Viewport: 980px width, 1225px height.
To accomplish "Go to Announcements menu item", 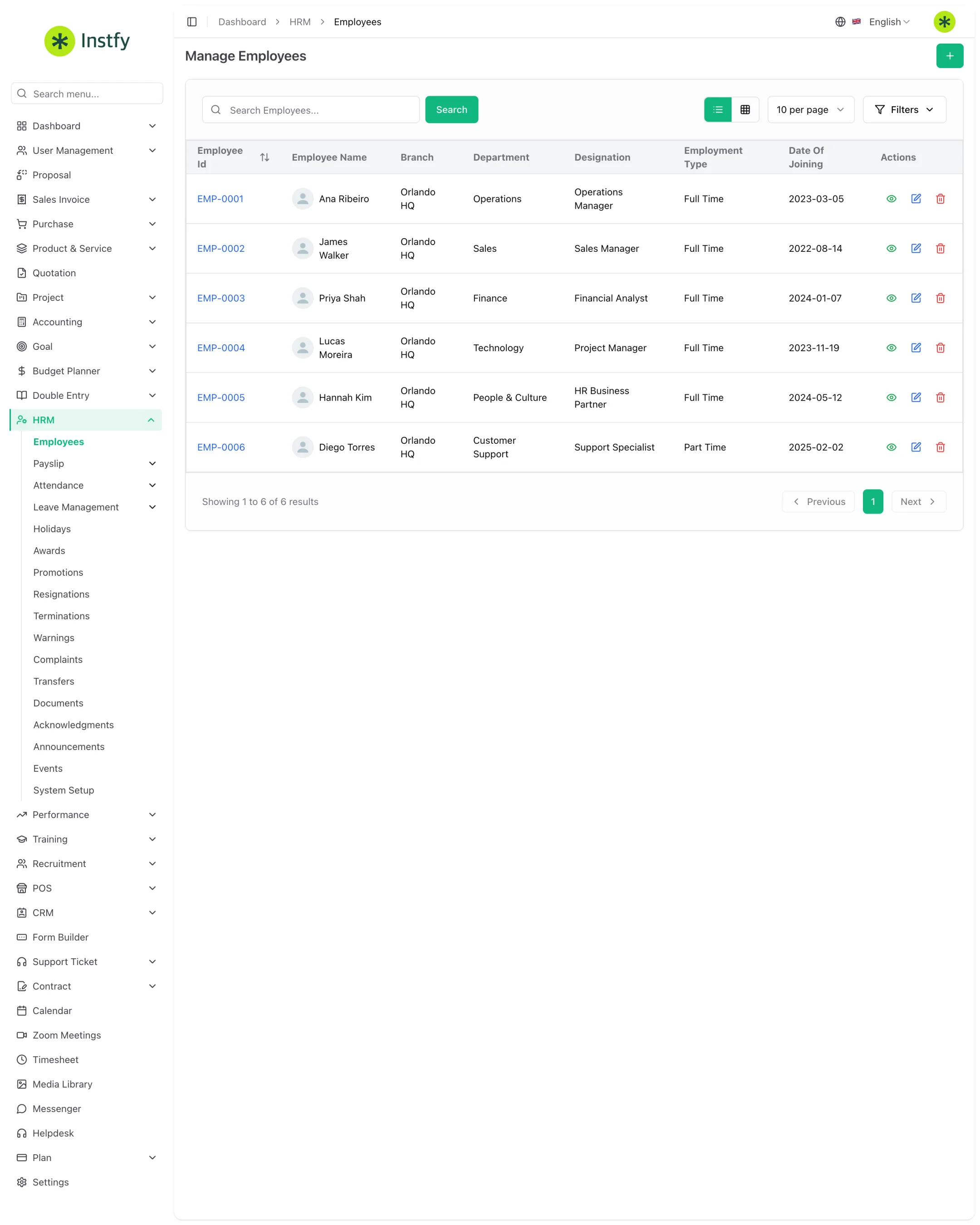I will pyautogui.click(x=69, y=747).
